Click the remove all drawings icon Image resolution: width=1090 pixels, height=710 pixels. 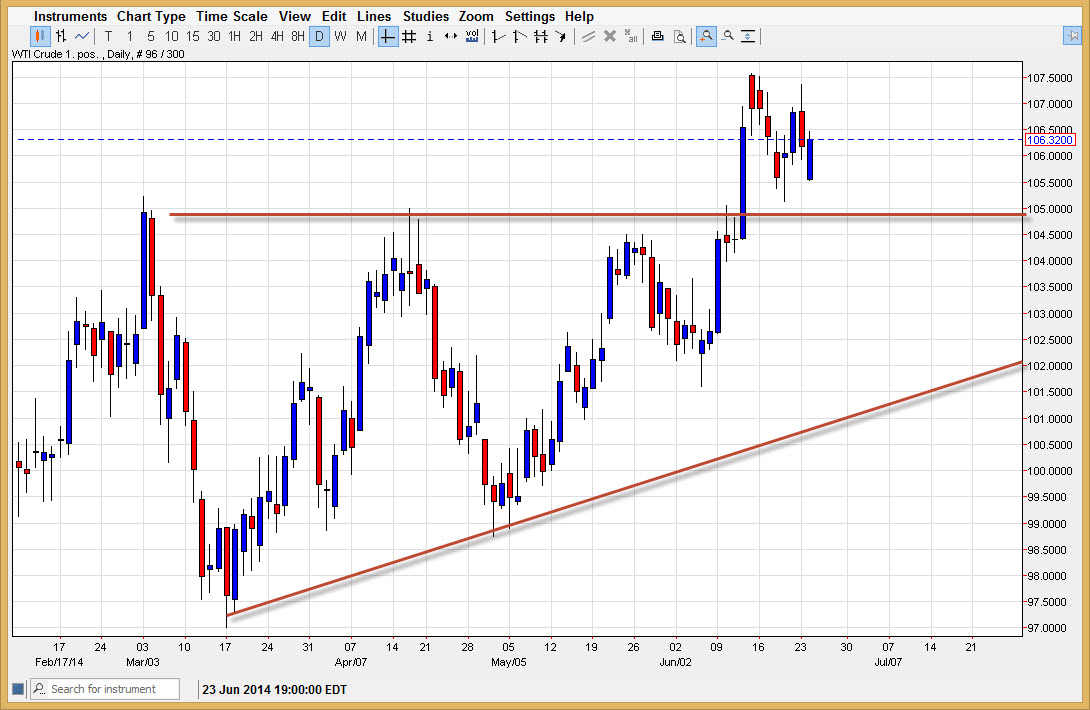(631, 36)
